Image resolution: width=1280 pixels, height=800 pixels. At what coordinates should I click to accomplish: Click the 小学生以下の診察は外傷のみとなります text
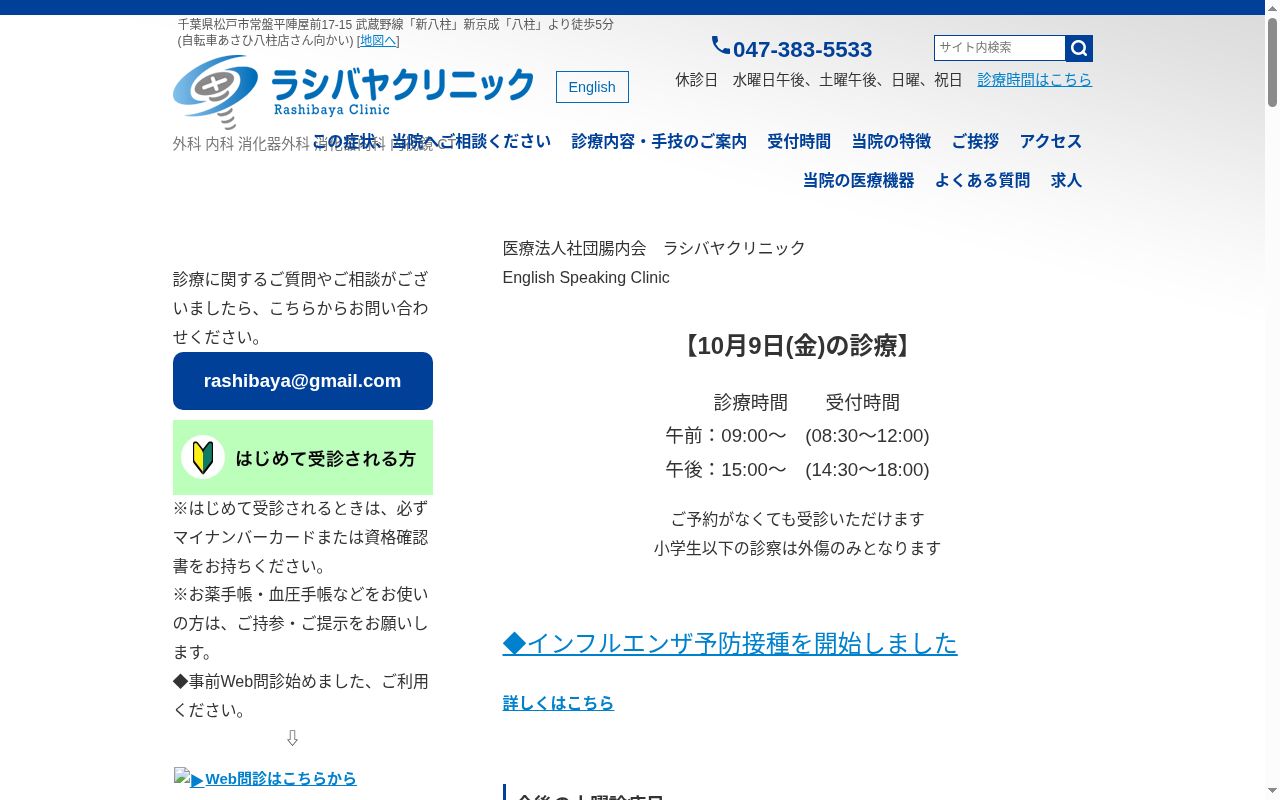798,548
